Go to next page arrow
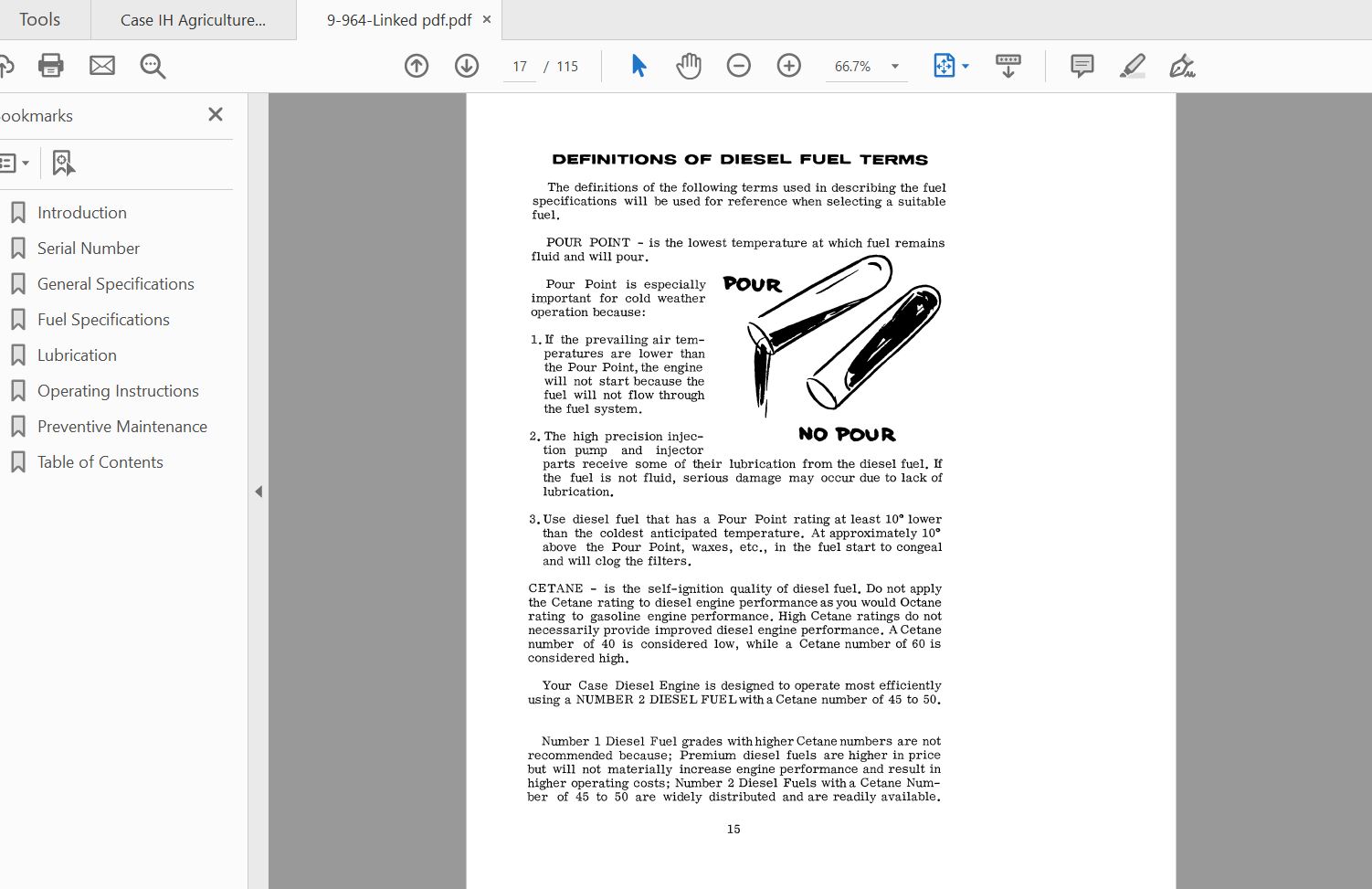The width and height of the screenshot is (1372, 889). 467,66
